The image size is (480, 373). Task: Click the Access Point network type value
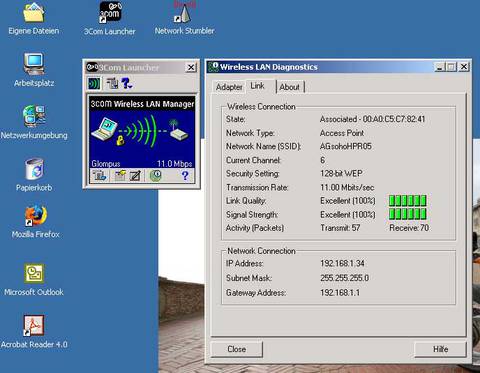pyautogui.click(x=342, y=133)
